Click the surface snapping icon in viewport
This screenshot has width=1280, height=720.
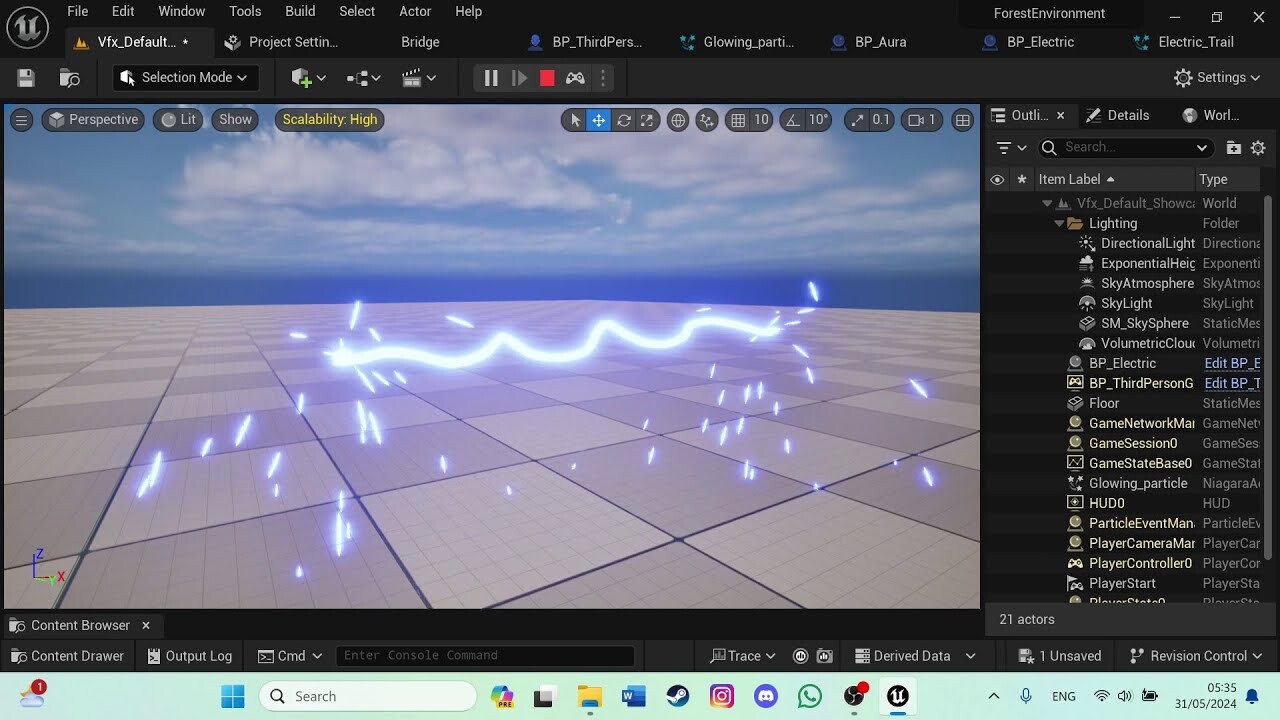point(707,119)
